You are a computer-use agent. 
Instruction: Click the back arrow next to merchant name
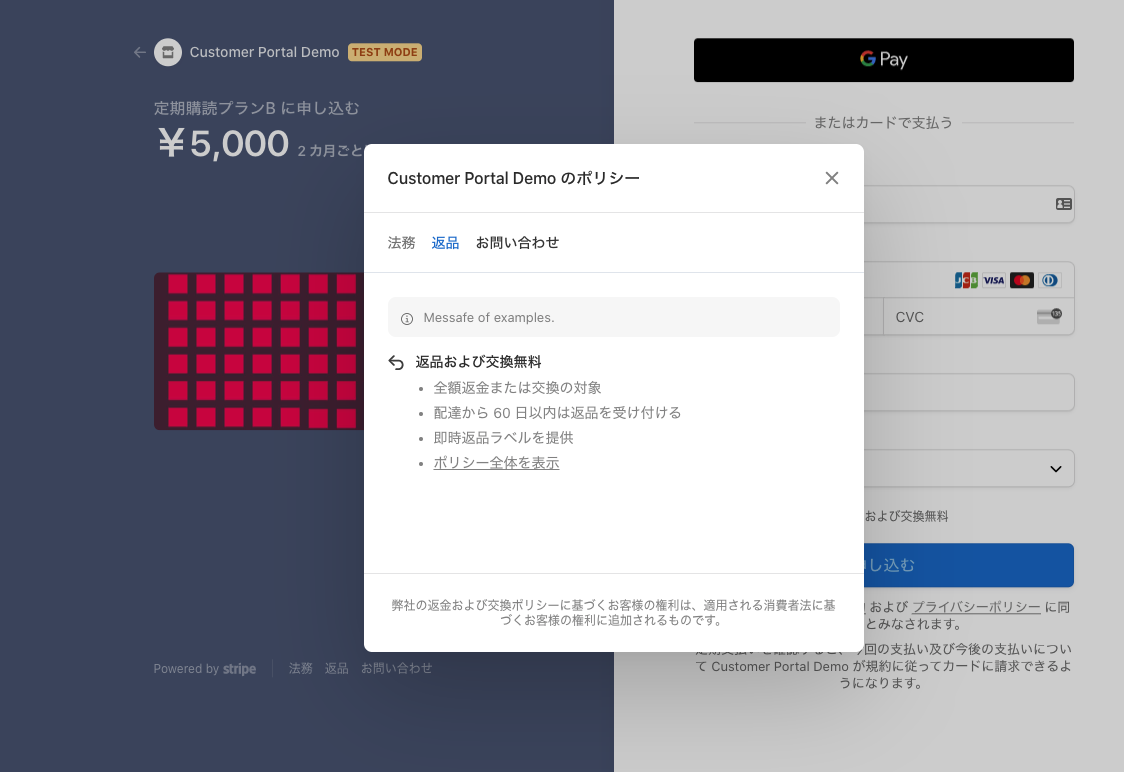click(x=140, y=52)
